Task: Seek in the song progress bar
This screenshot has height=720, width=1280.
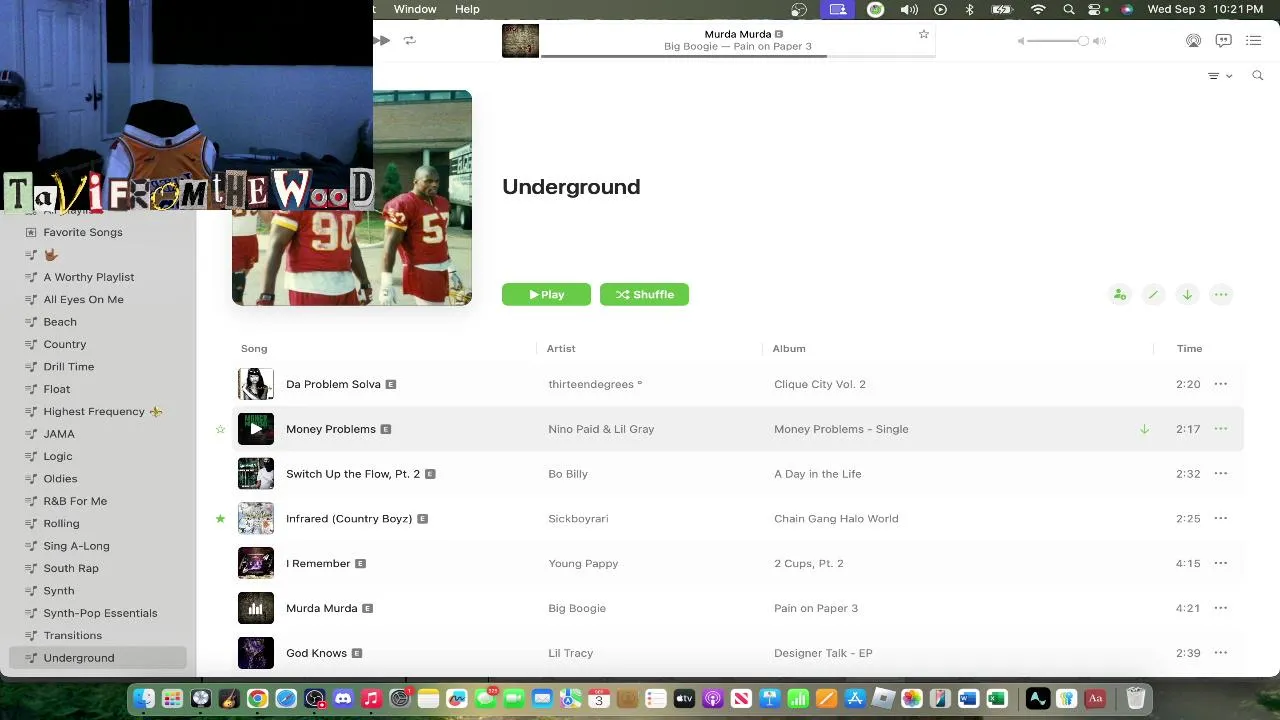Action: [737, 56]
